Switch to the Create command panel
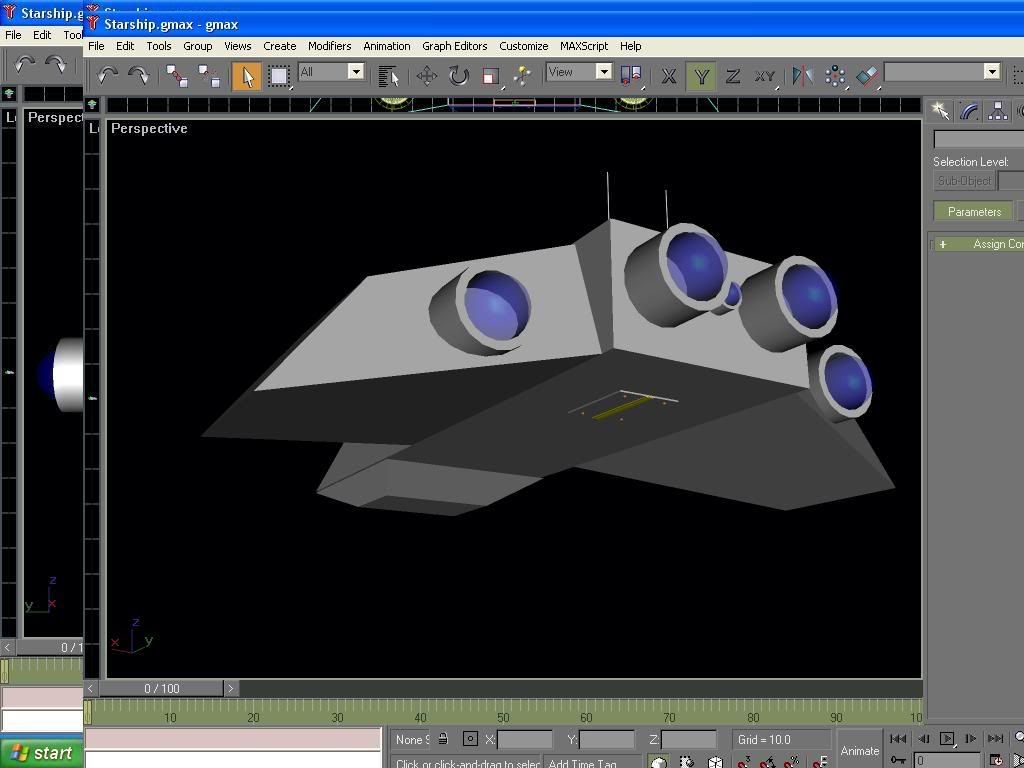Image resolution: width=1024 pixels, height=768 pixels. (939, 110)
